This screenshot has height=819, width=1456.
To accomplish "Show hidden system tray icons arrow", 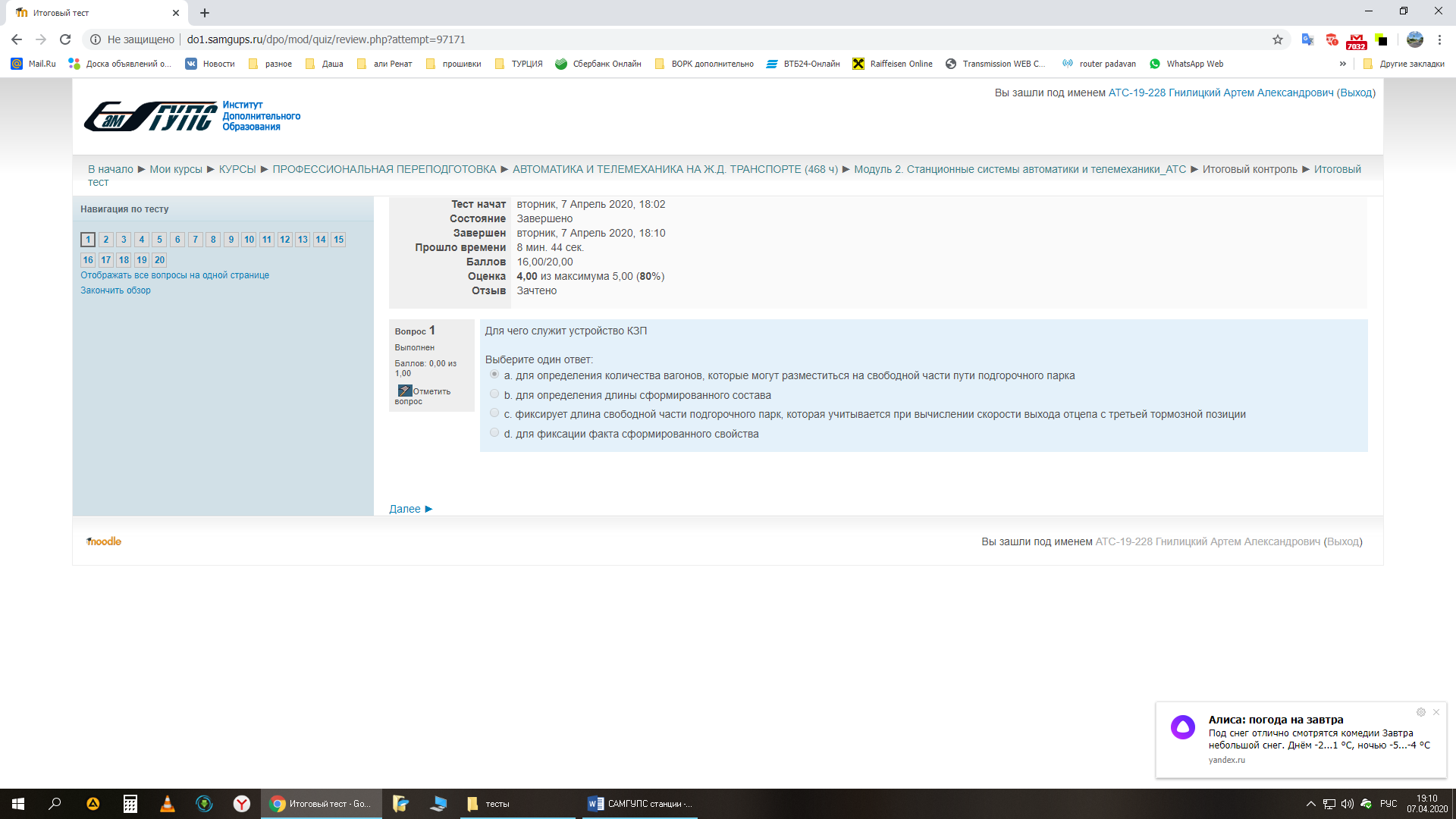I will pyautogui.click(x=1310, y=804).
